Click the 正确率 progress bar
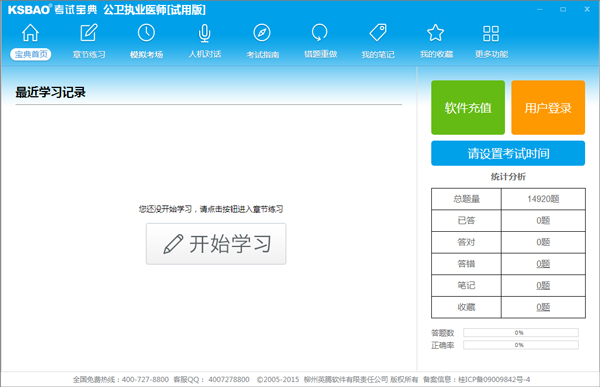 tap(521, 345)
